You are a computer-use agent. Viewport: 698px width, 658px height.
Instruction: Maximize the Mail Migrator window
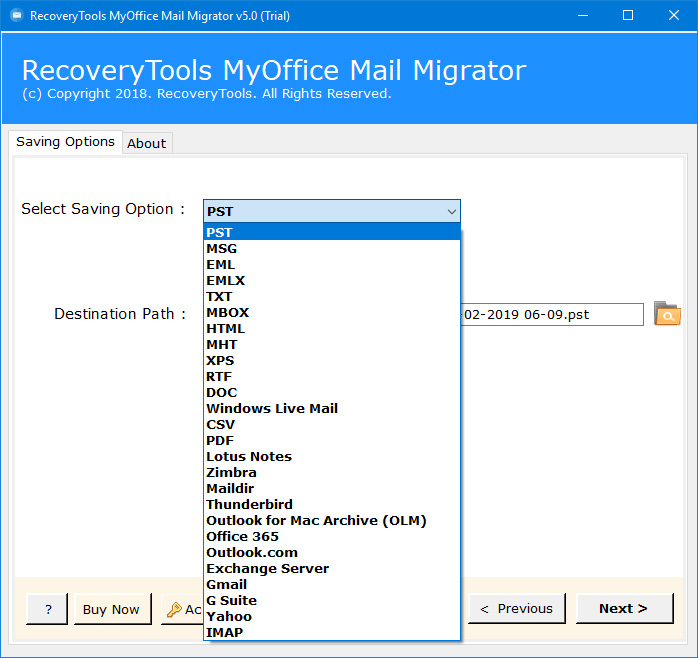pyautogui.click(x=628, y=16)
